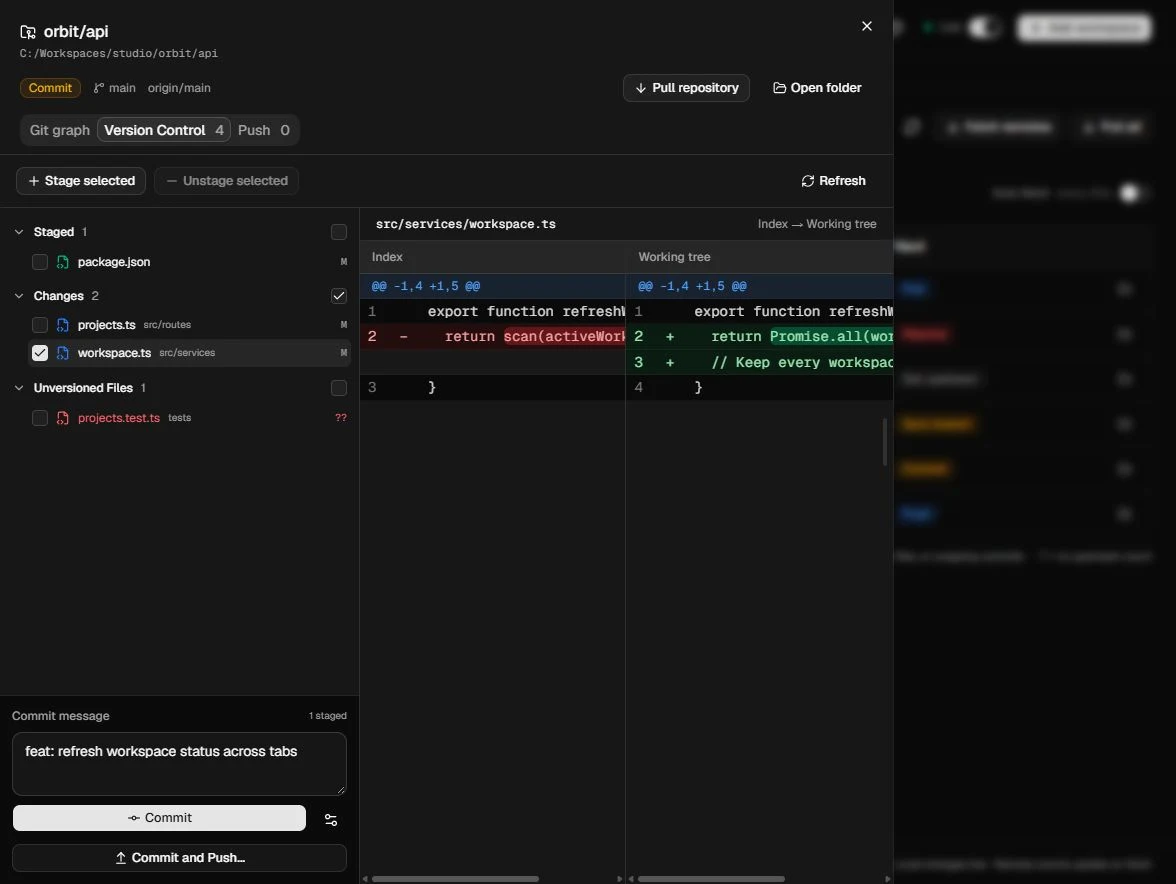Collapse the Unversioned Files section chevron
The height and width of the screenshot is (884, 1176).
pyautogui.click(x=19, y=388)
